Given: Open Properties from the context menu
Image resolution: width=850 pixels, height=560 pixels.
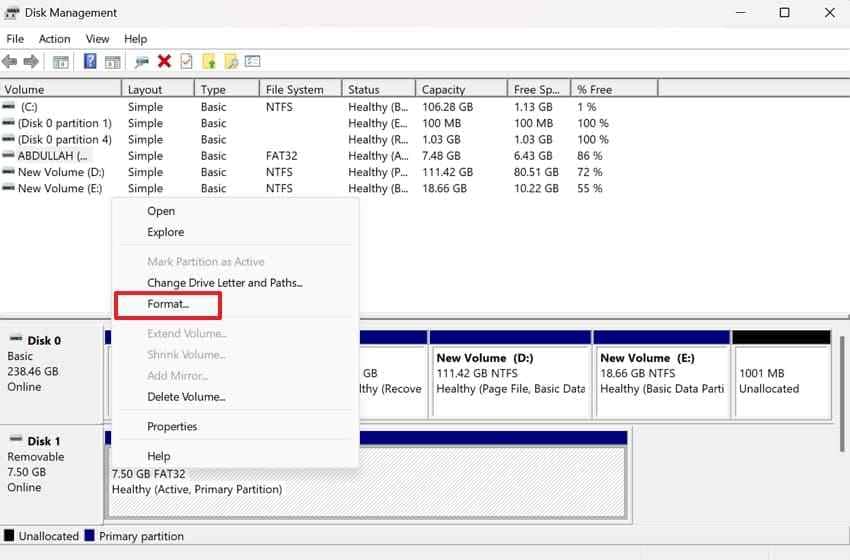Looking at the screenshot, I should pyautogui.click(x=236, y=426).
